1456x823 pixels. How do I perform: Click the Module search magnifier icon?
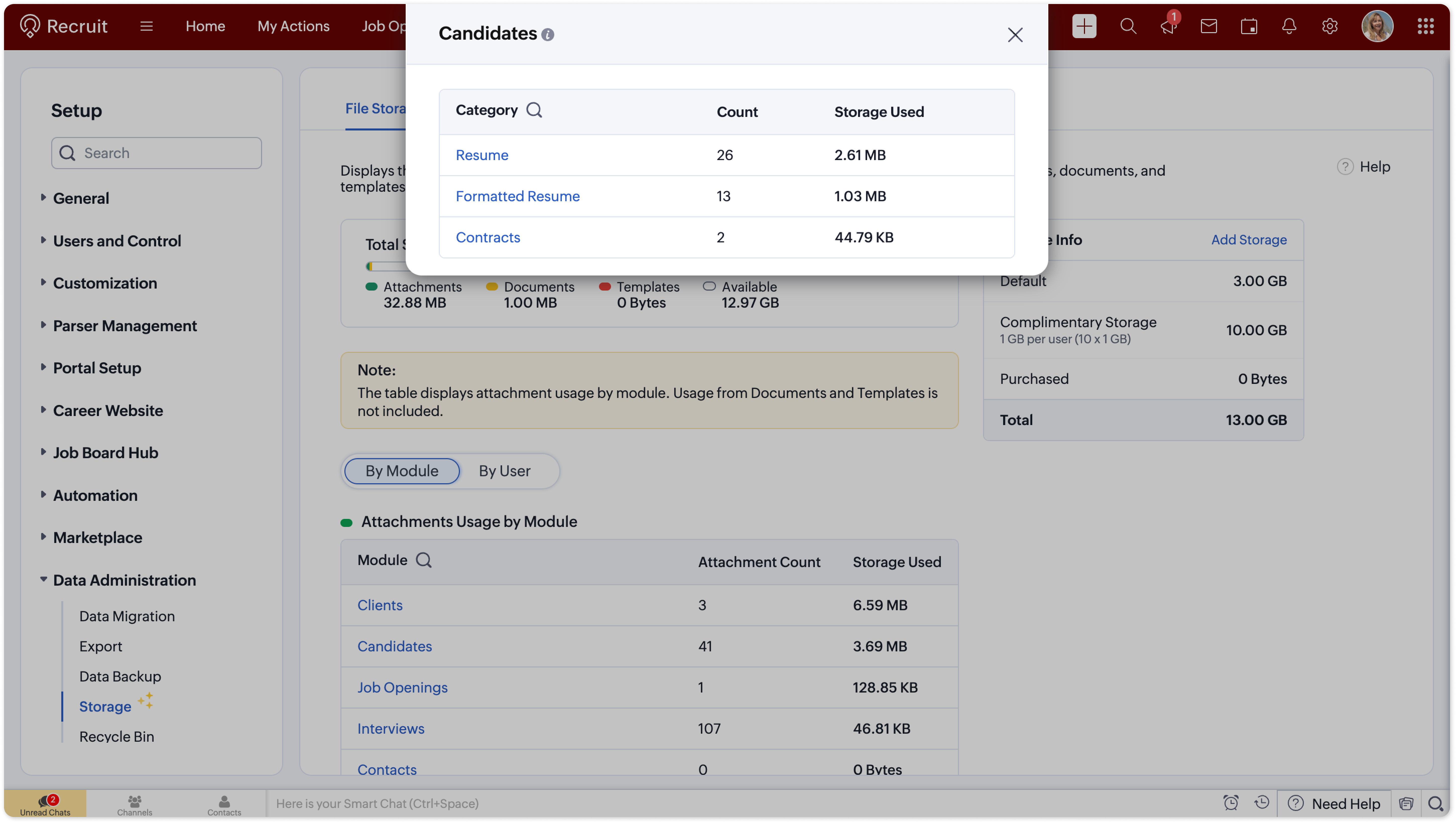(x=423, y=560)
